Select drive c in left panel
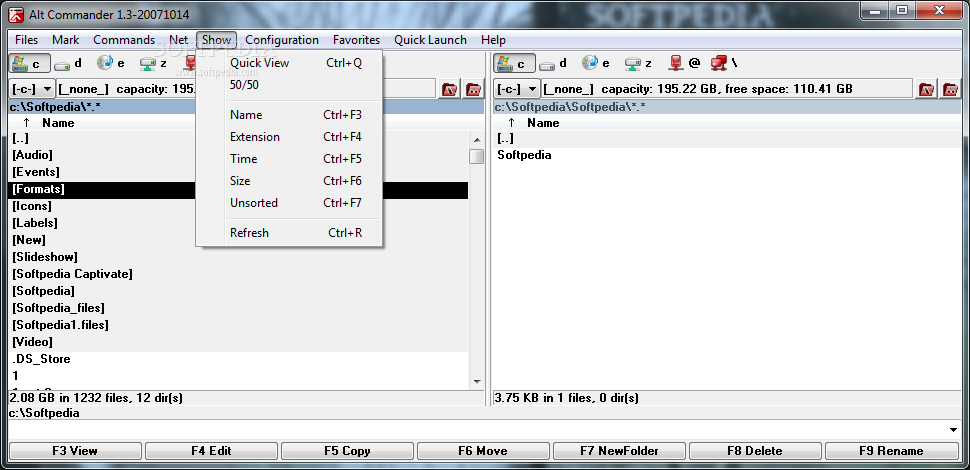The image size is (970, 470). [x=28, y=63]
